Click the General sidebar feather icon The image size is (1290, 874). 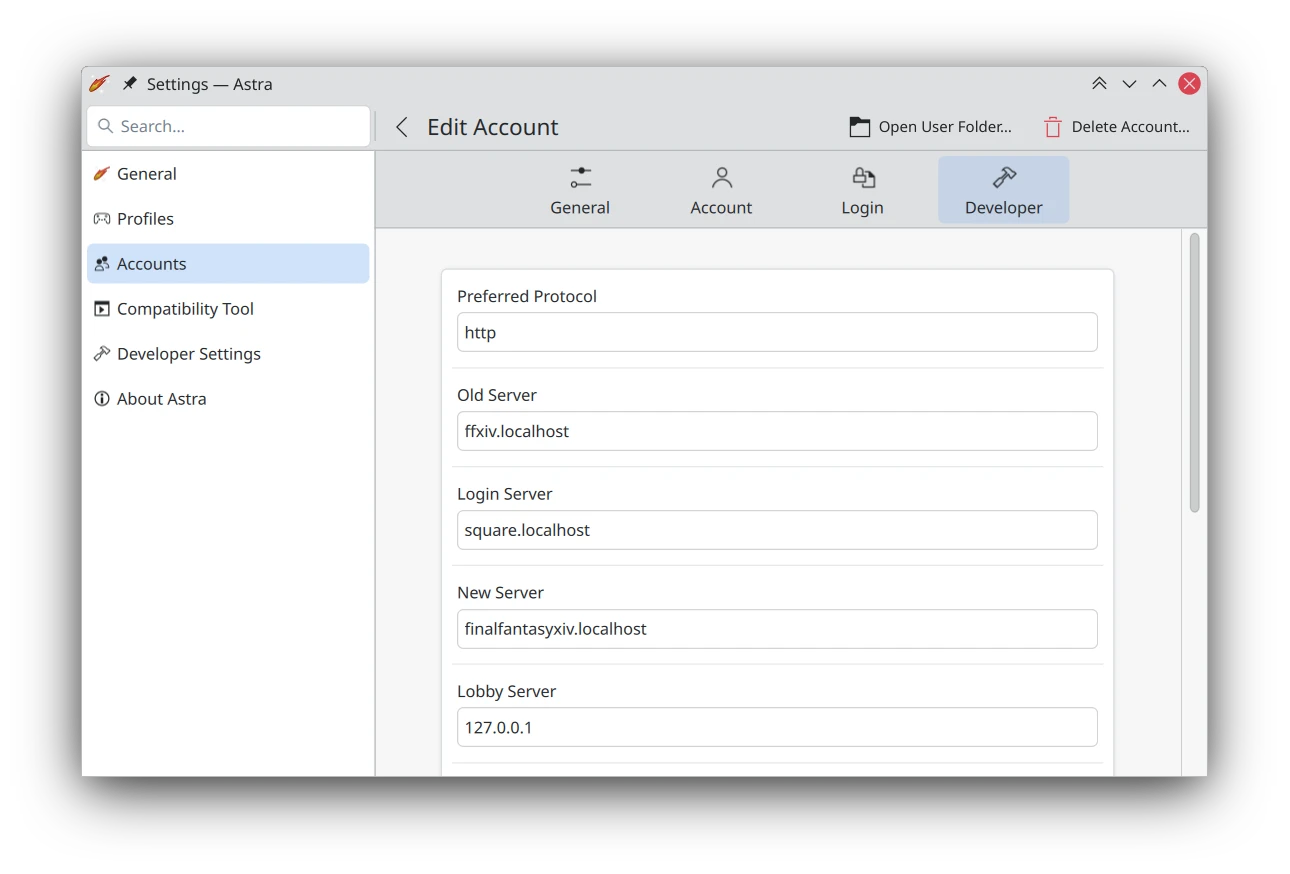[x=102, y=174]
